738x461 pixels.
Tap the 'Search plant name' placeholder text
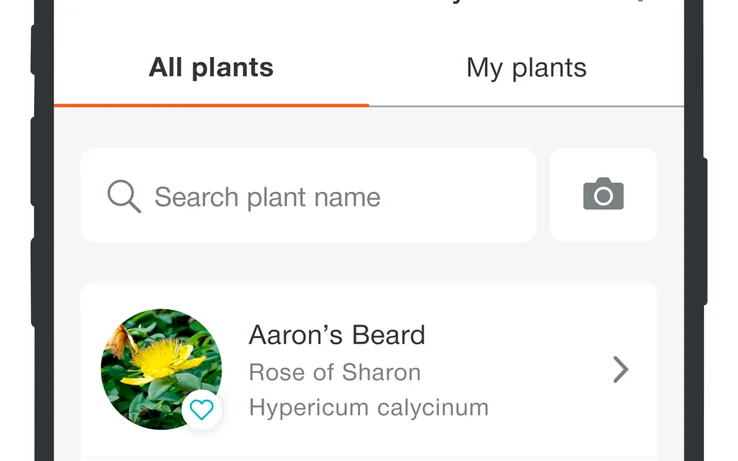click(x=267, y=197)
